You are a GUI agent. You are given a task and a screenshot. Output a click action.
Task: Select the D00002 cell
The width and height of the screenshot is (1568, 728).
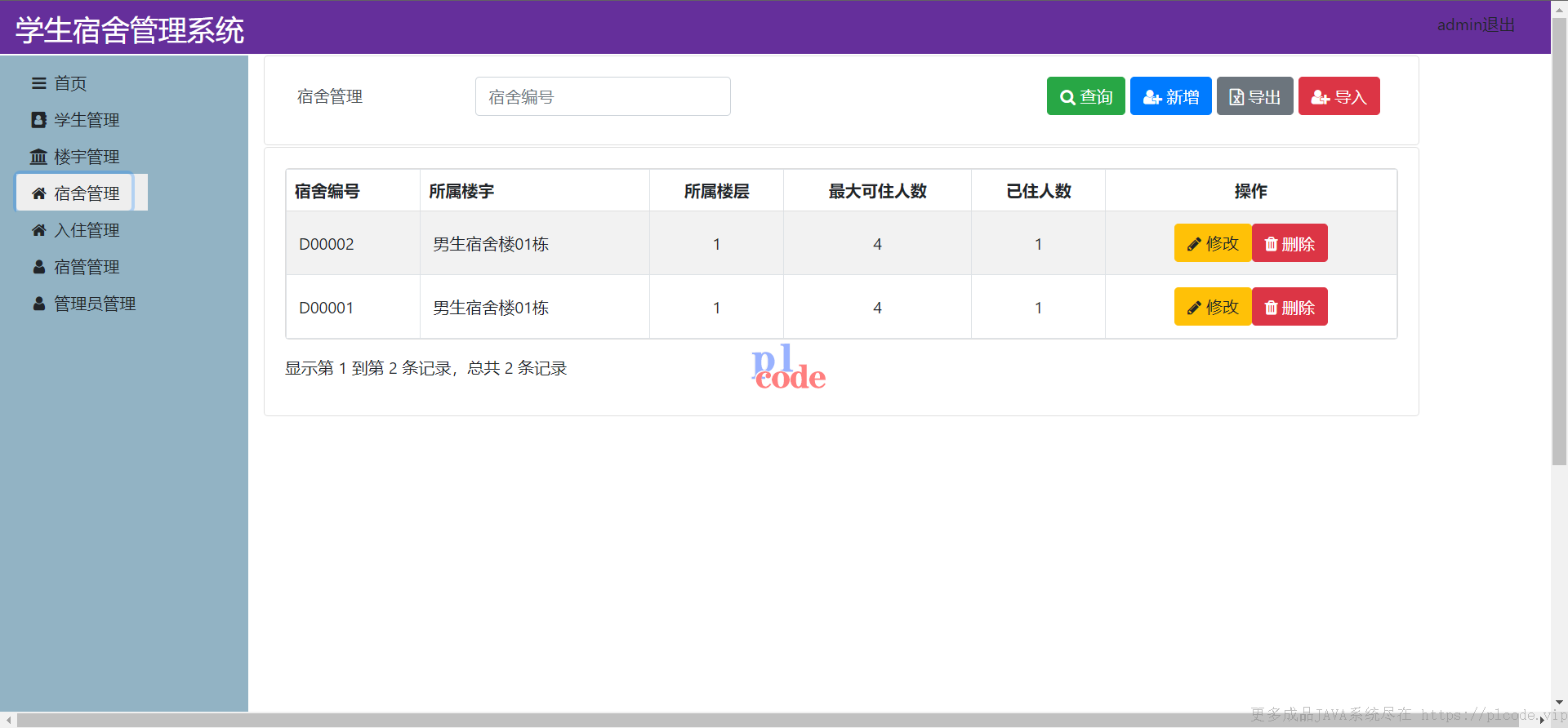353,243
